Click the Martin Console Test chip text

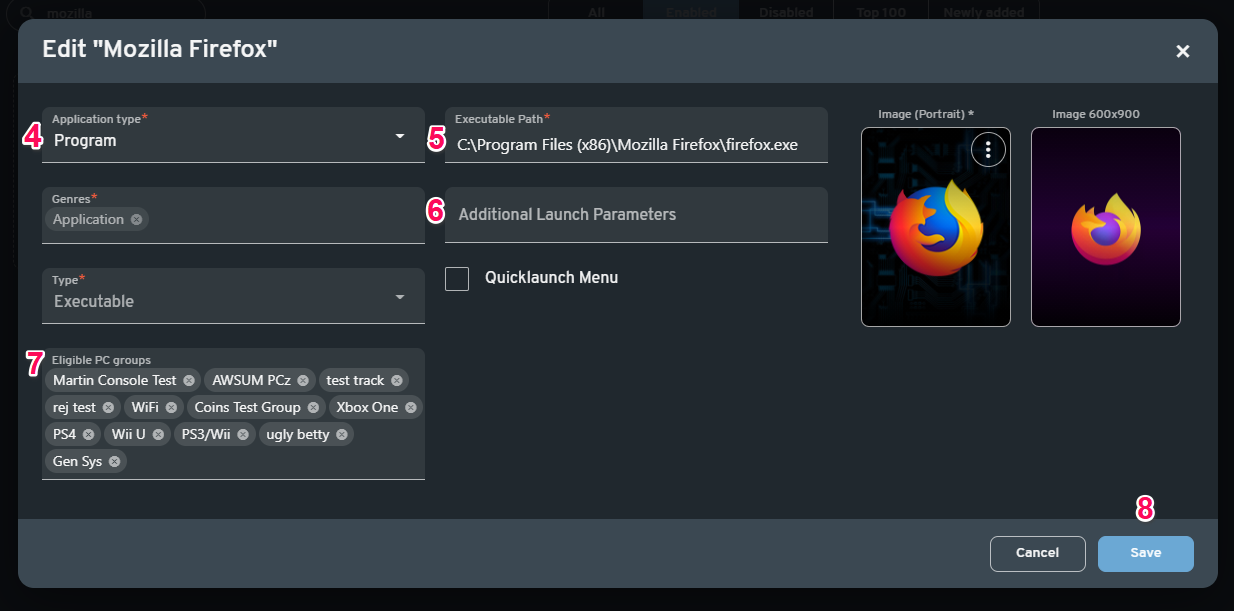(x=115, y=380)
